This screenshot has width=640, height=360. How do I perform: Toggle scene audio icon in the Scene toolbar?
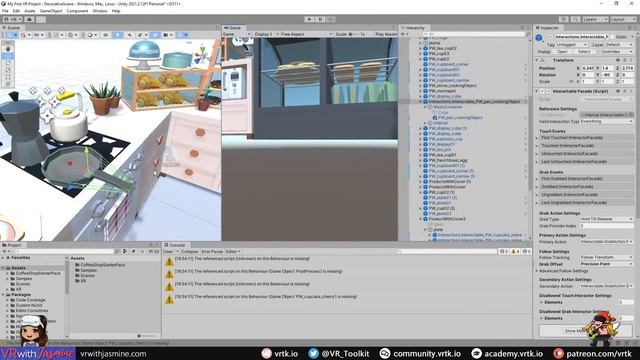pos(130,35)
